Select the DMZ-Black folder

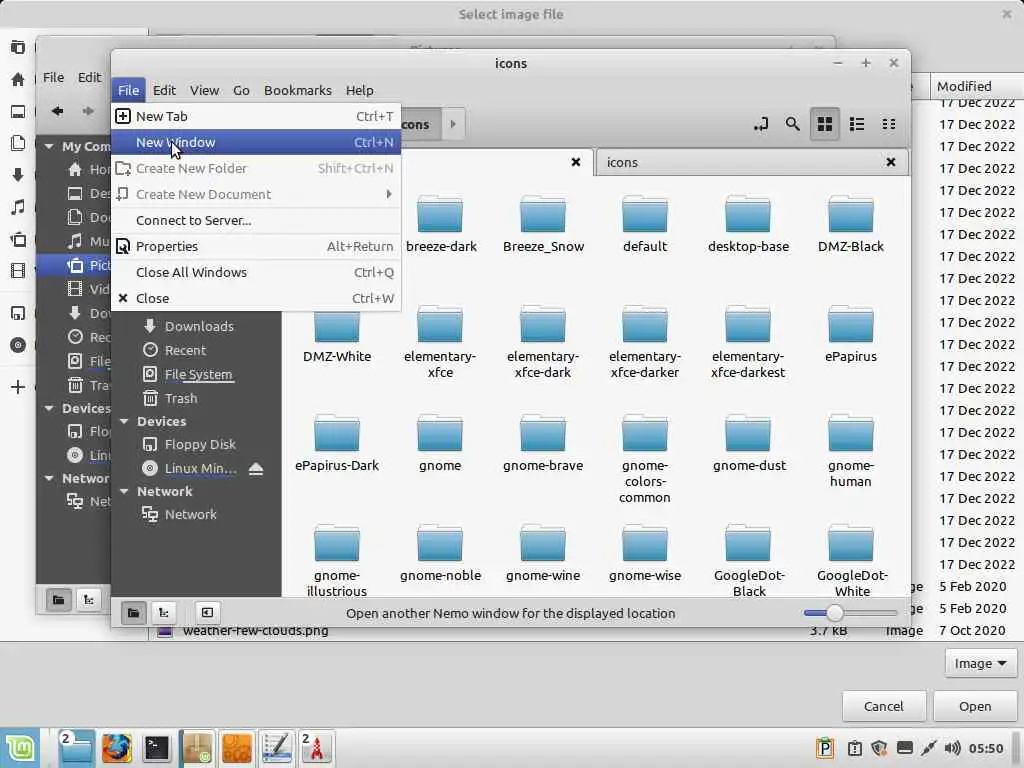coord(850,223)
